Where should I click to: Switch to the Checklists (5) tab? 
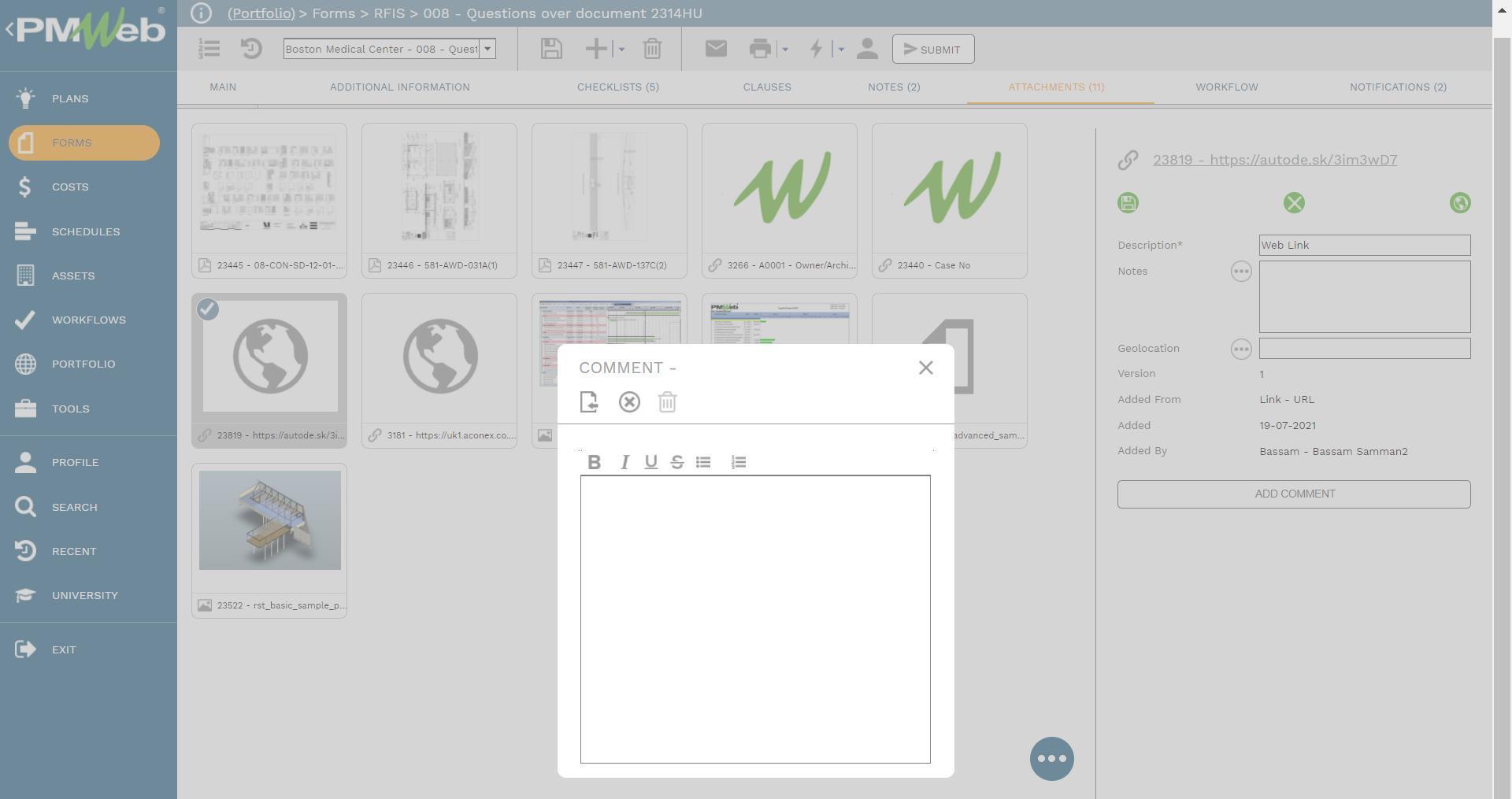tap(617, 87)
